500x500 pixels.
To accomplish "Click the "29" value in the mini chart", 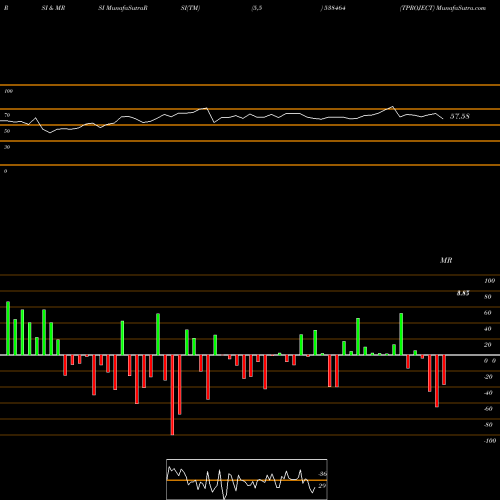I will pyautogui.click(x=322, y=486).
